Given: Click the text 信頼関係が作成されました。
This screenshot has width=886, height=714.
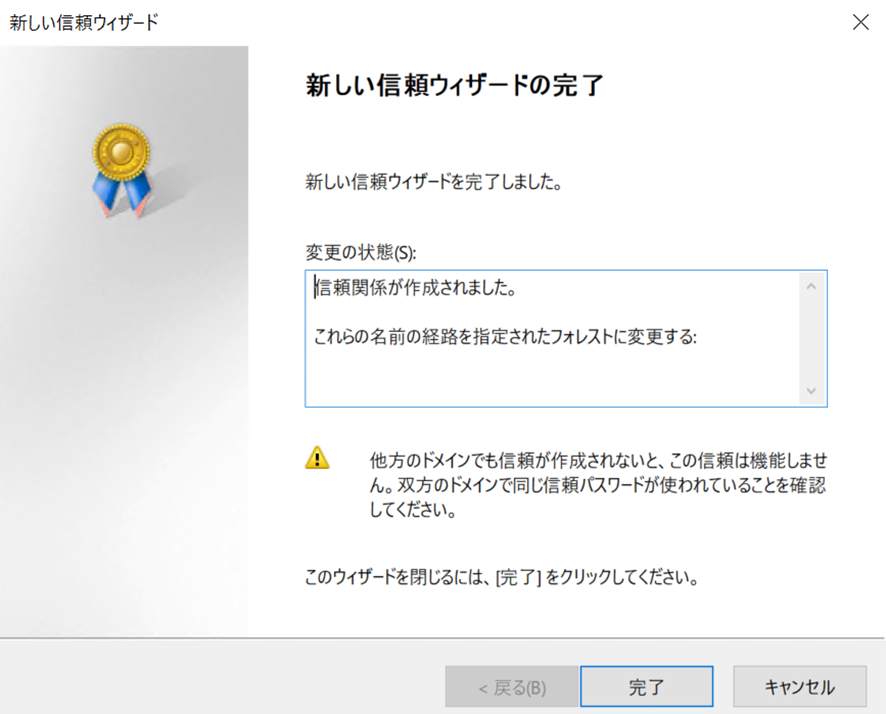Looking at the screenshot, I should click(415, 288).
